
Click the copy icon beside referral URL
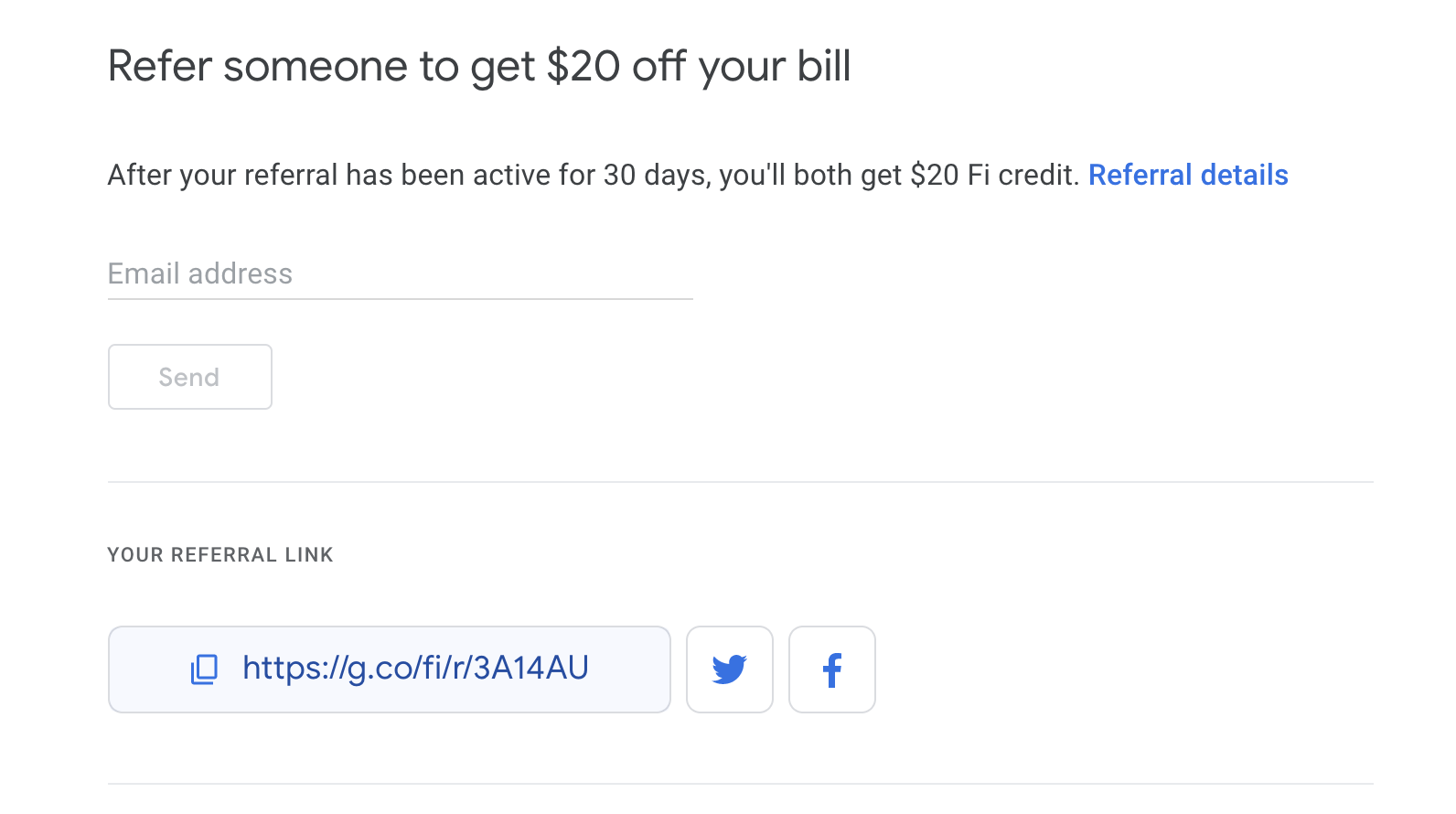pyautogui.click(x=204, y=669)
